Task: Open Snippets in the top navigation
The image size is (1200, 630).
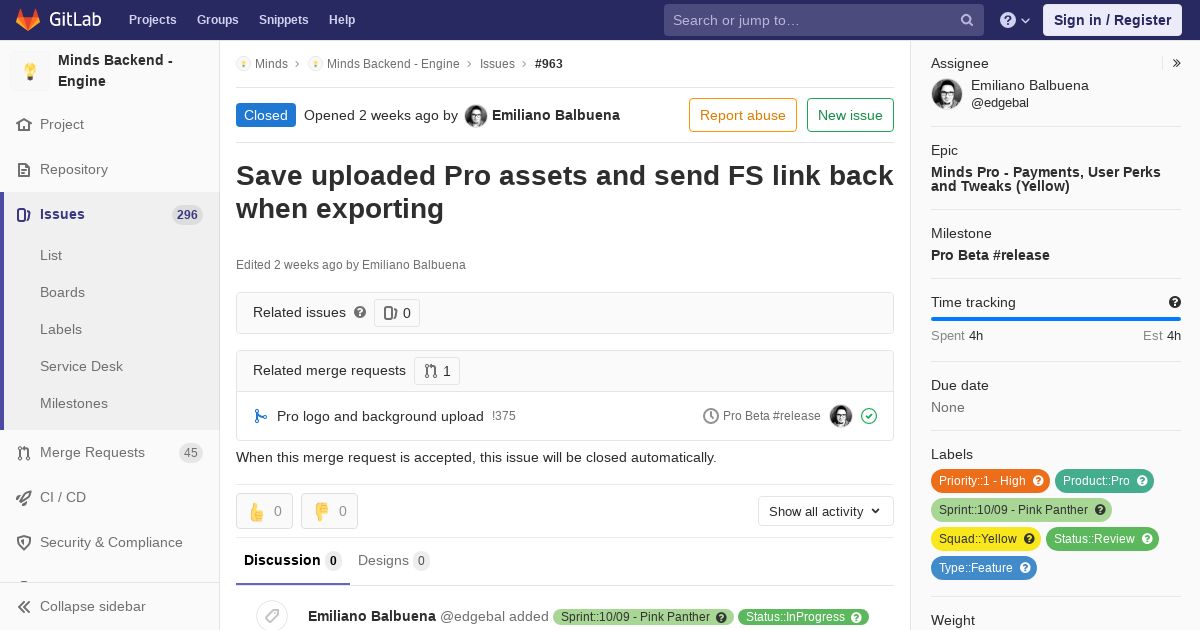Action: (284, 20)
